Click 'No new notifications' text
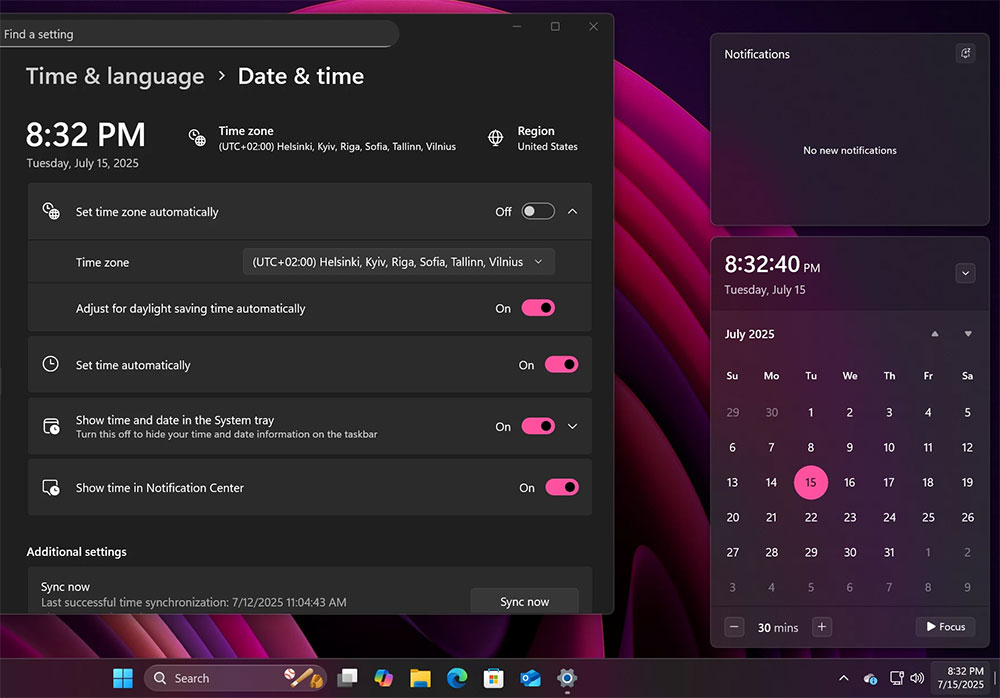The height and width of the screenshot is (698, 1000). (x=849, y=151)
